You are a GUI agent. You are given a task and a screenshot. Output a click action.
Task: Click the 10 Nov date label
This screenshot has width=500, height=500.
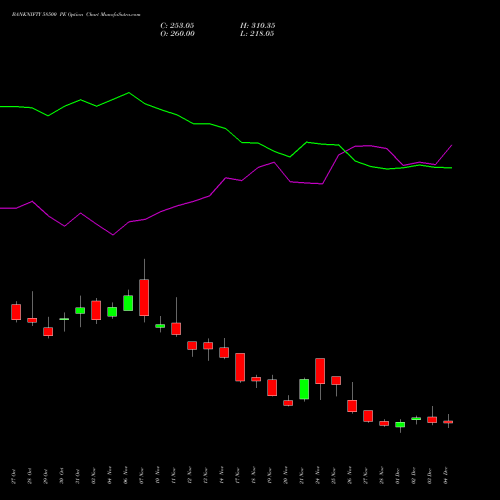[157, 476]
